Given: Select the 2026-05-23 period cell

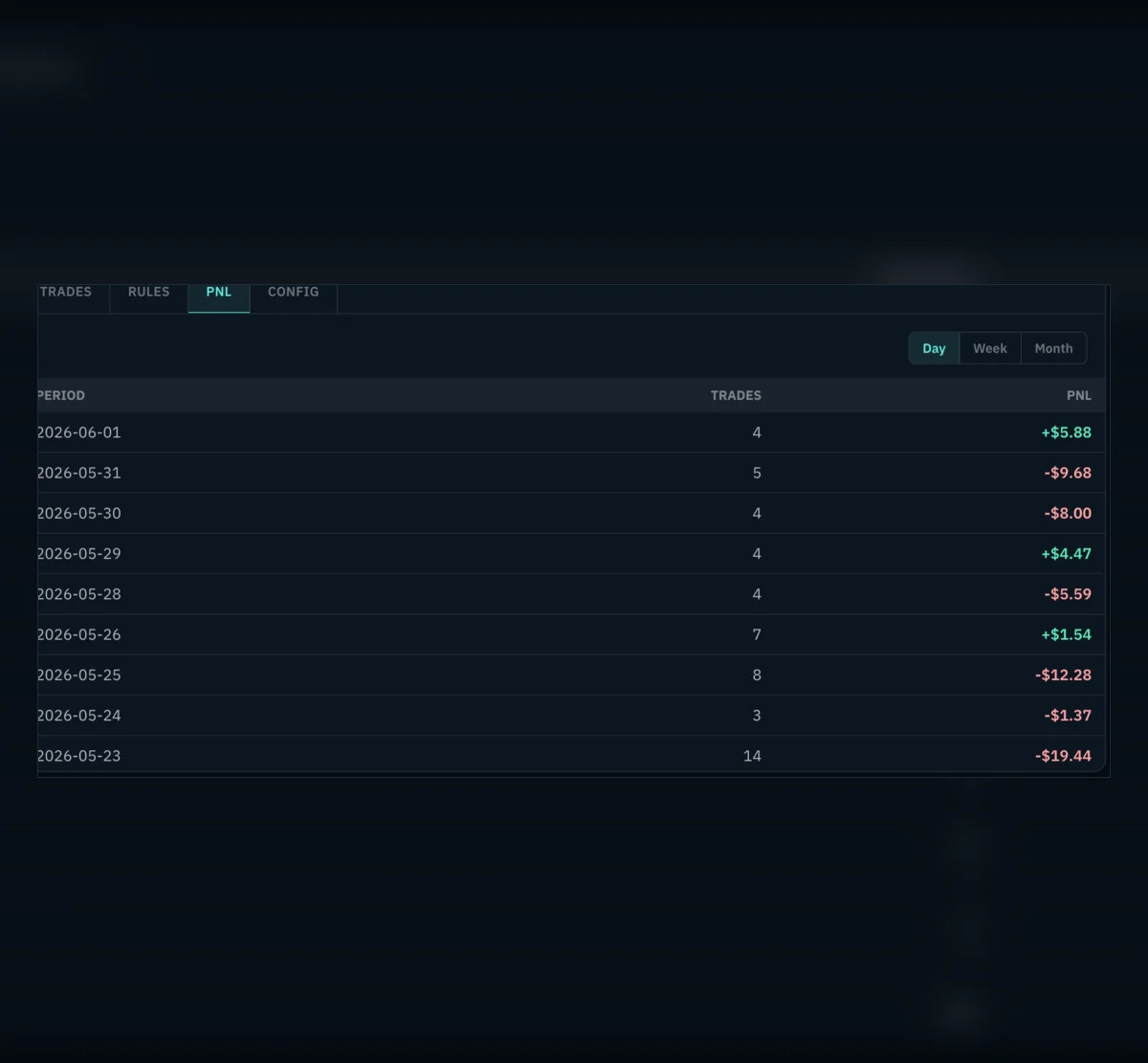Looking at the screenshot, I should pos(79,756).
